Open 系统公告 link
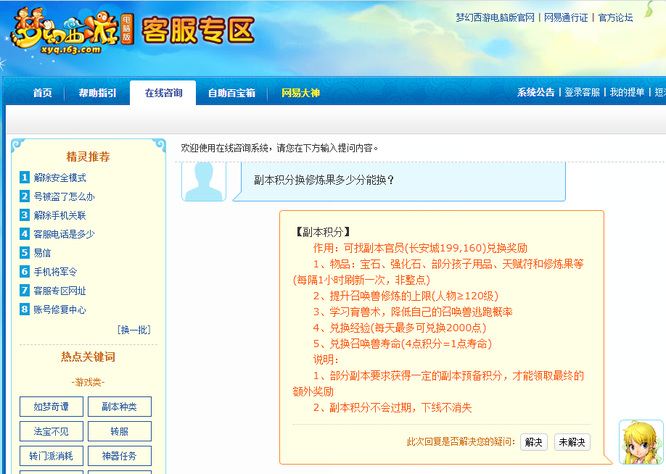The width and height of the screenshot is (666, 474). (536, 92)
